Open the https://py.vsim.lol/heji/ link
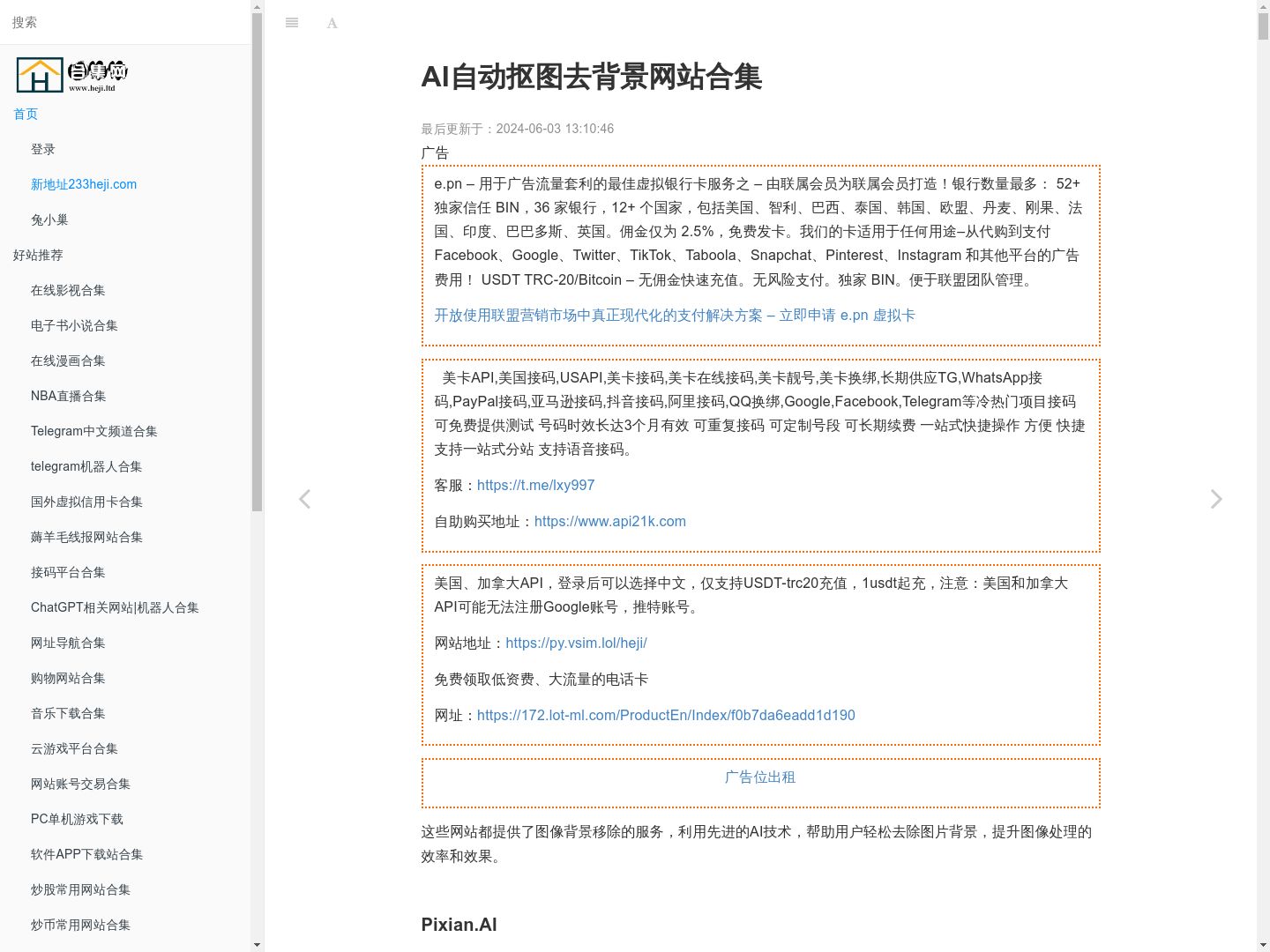 [576, 643]
